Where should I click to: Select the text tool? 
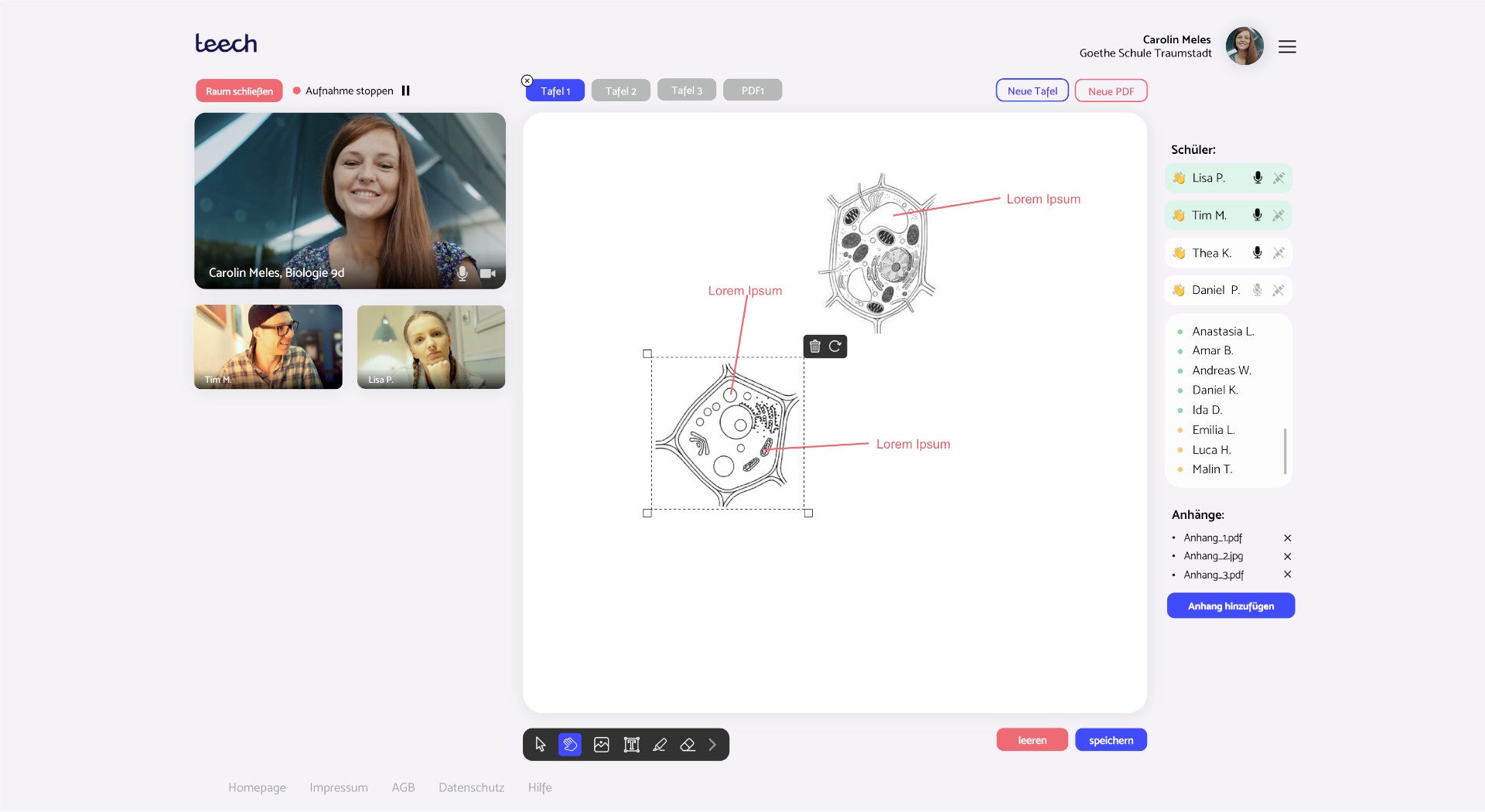point(630,744)
